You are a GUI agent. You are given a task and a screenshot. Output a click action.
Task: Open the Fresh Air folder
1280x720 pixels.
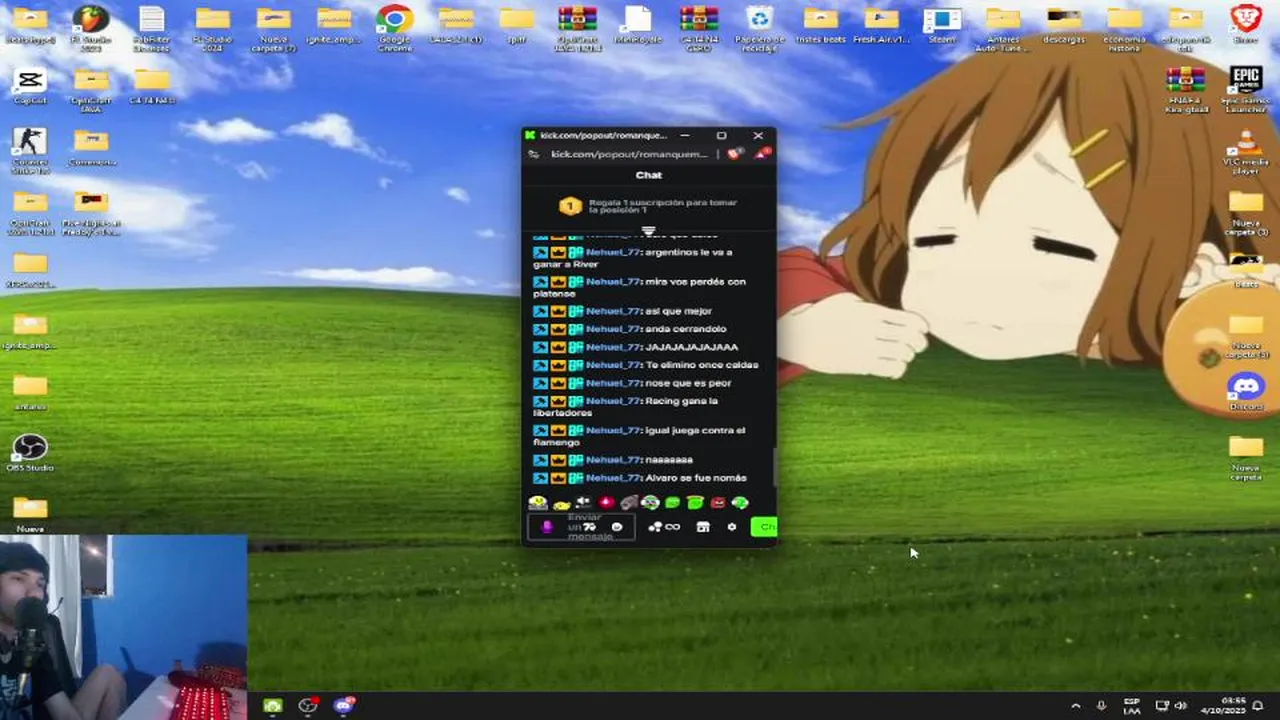click(881, 25)
